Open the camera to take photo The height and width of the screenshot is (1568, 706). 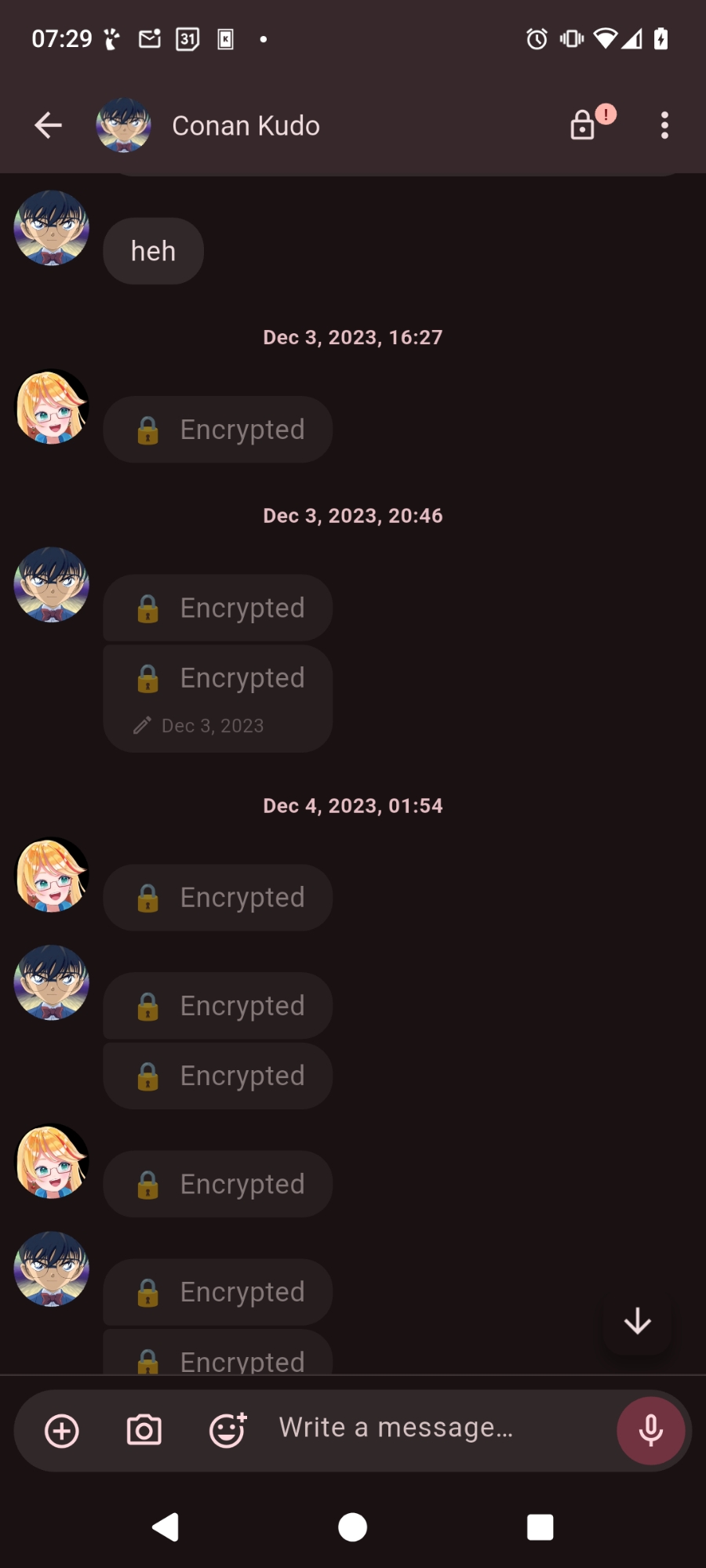click(x=144, y=1431)
